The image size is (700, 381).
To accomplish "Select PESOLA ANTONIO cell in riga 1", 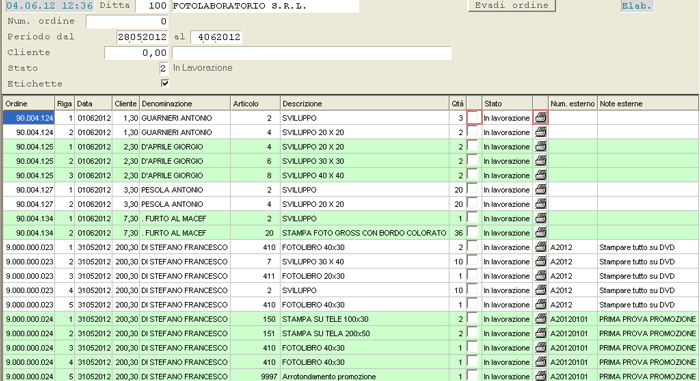I will click(185, 189).
